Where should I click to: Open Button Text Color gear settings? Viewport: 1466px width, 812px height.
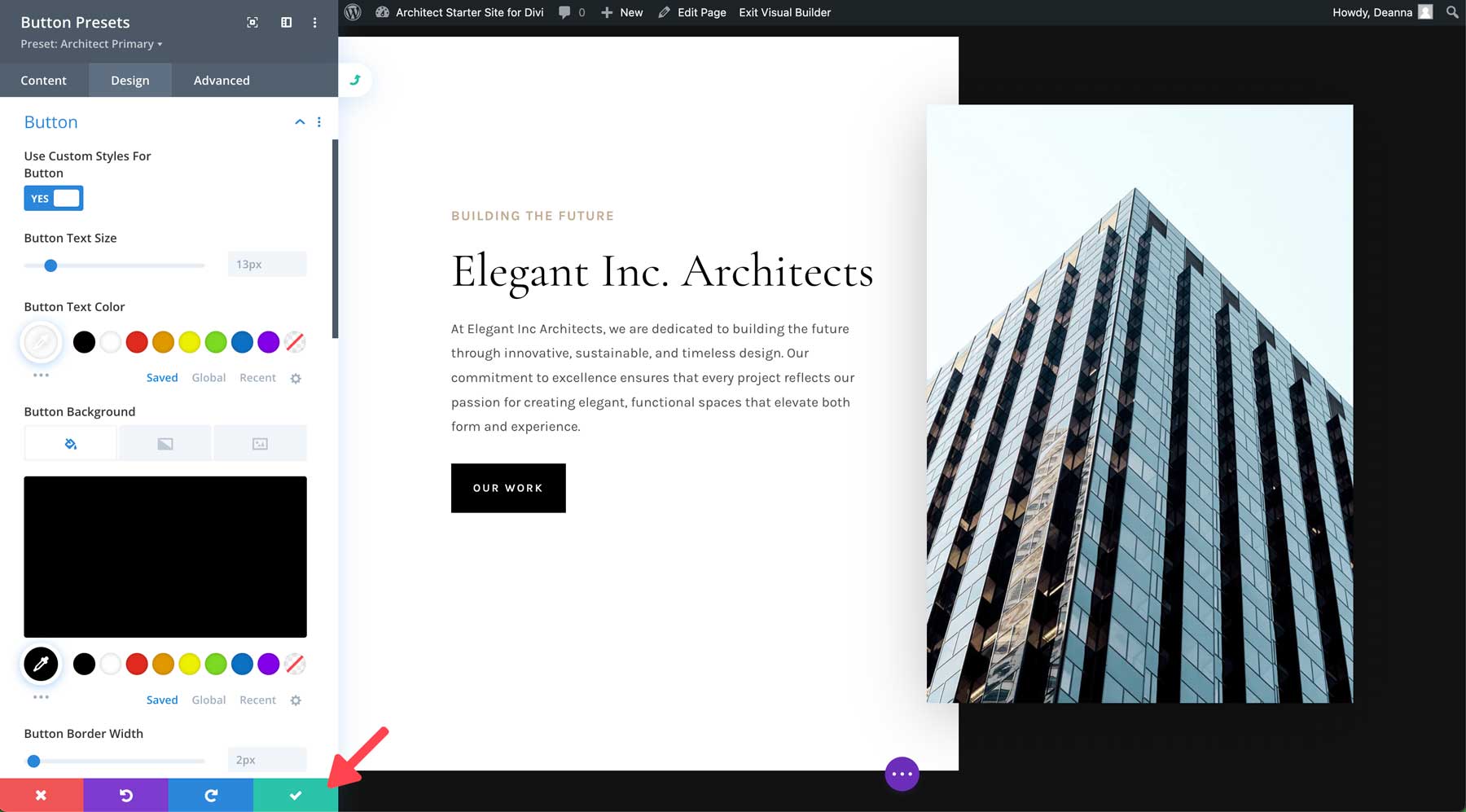pos(296,377)
